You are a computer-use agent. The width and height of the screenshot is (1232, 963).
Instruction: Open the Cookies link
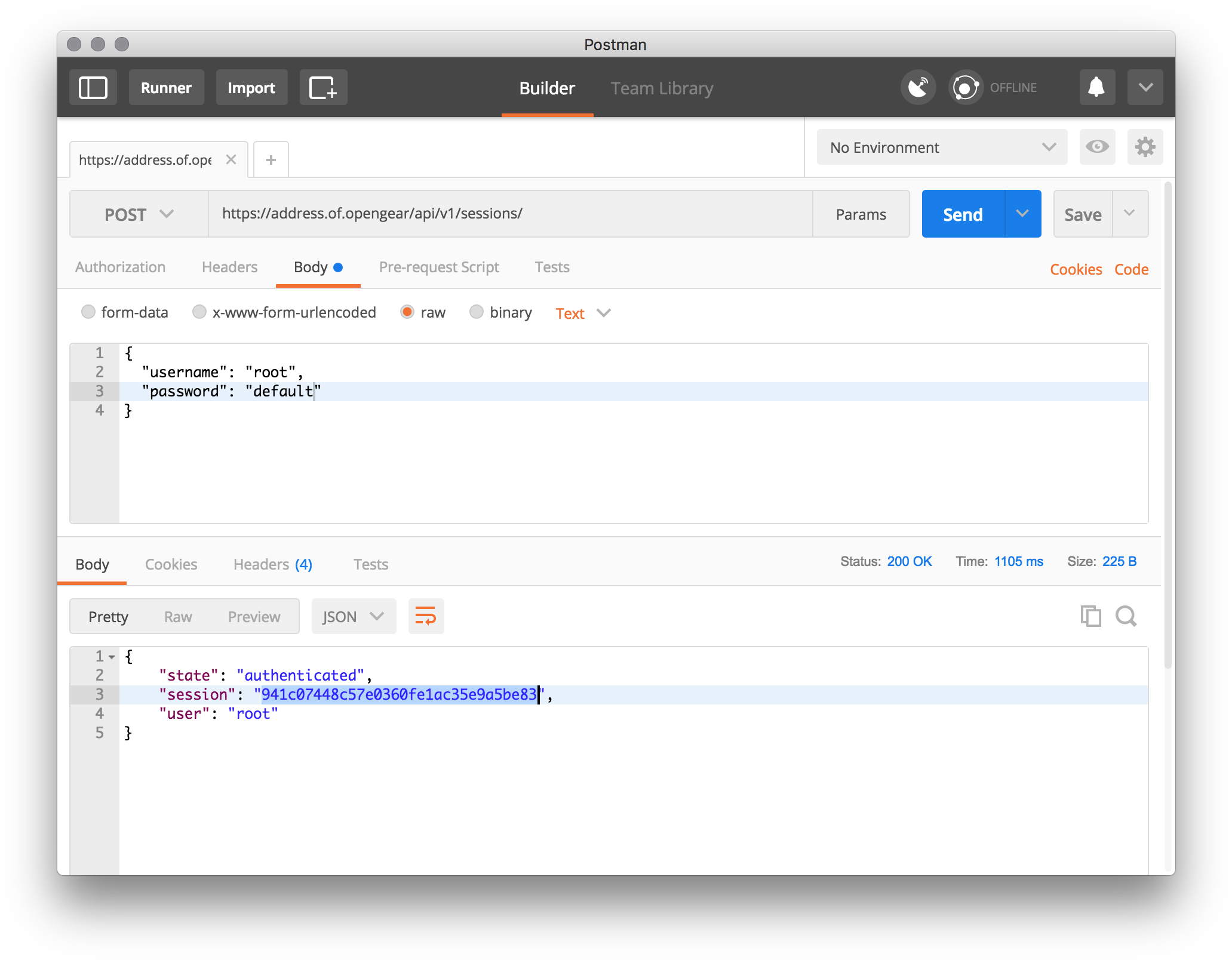(1076, 269)
